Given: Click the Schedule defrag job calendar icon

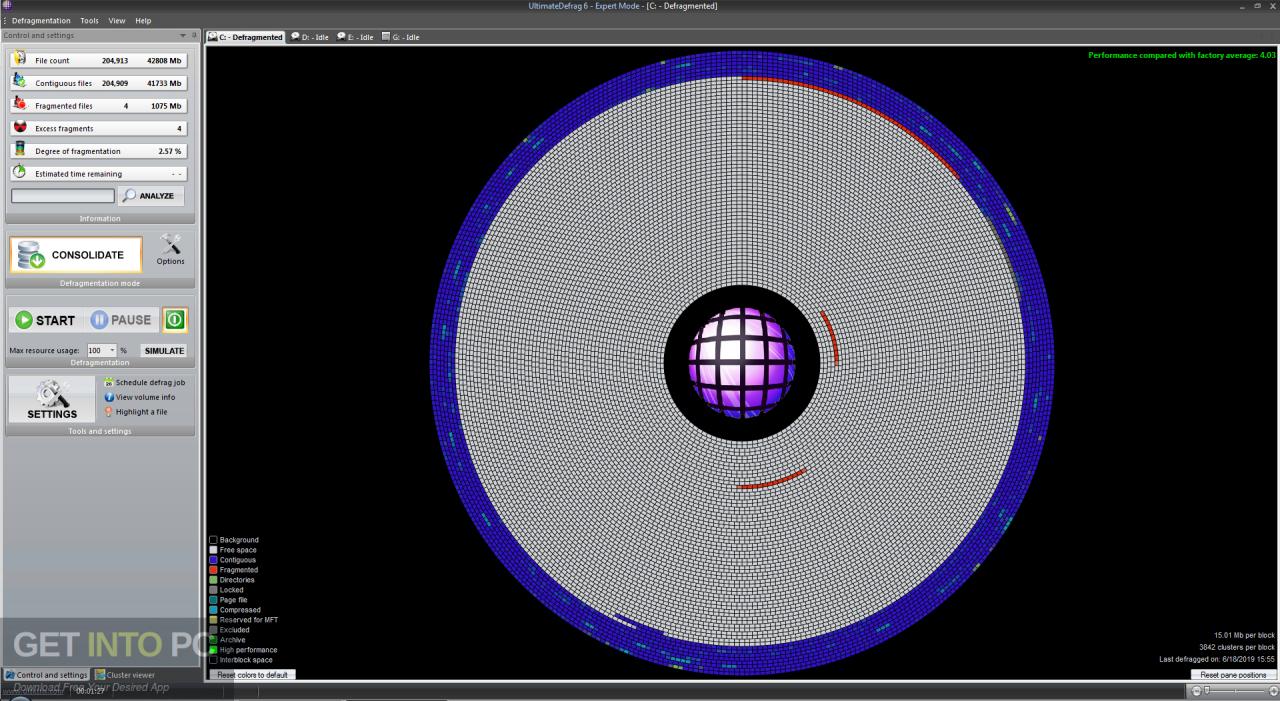Looking at the screenshot, I should pos(109,382).
